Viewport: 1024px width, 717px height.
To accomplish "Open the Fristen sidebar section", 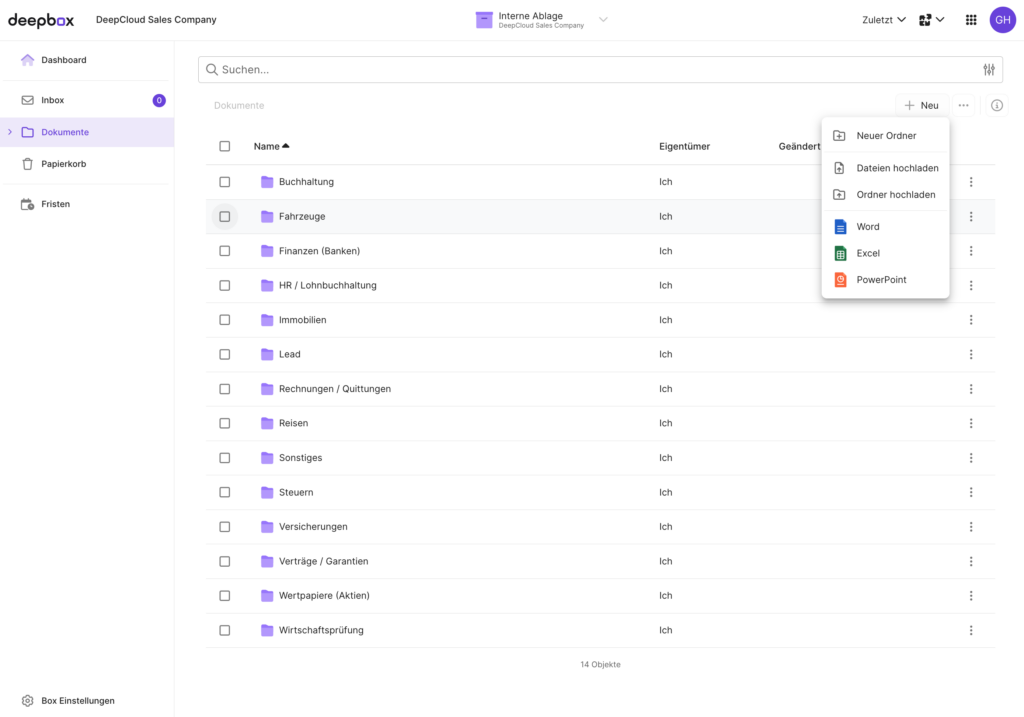I will [x=55, y=203].
